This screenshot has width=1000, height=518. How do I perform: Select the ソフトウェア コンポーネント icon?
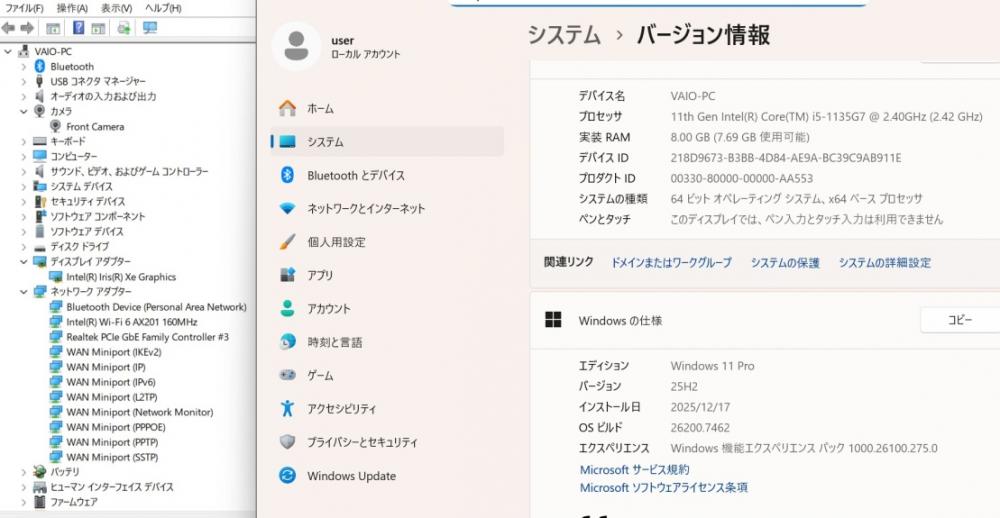point(40,216)
